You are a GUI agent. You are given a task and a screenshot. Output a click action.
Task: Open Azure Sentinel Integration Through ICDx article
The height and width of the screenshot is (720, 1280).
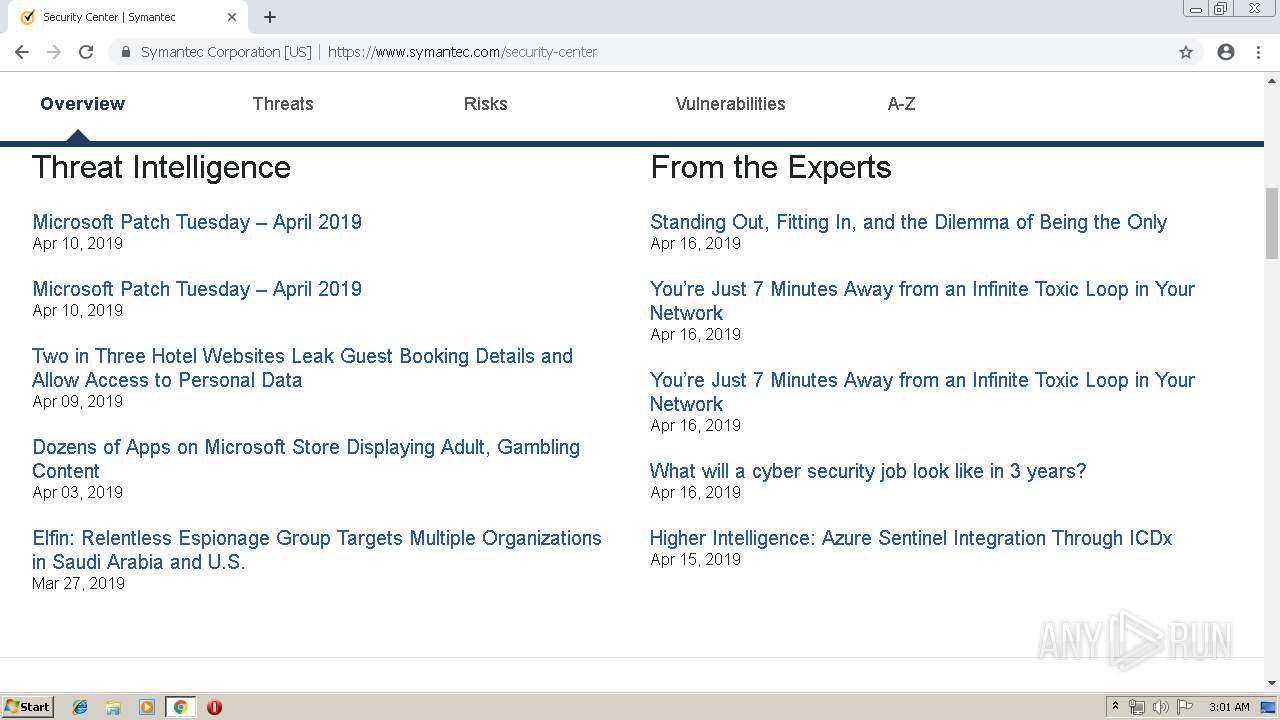[911, 538]
